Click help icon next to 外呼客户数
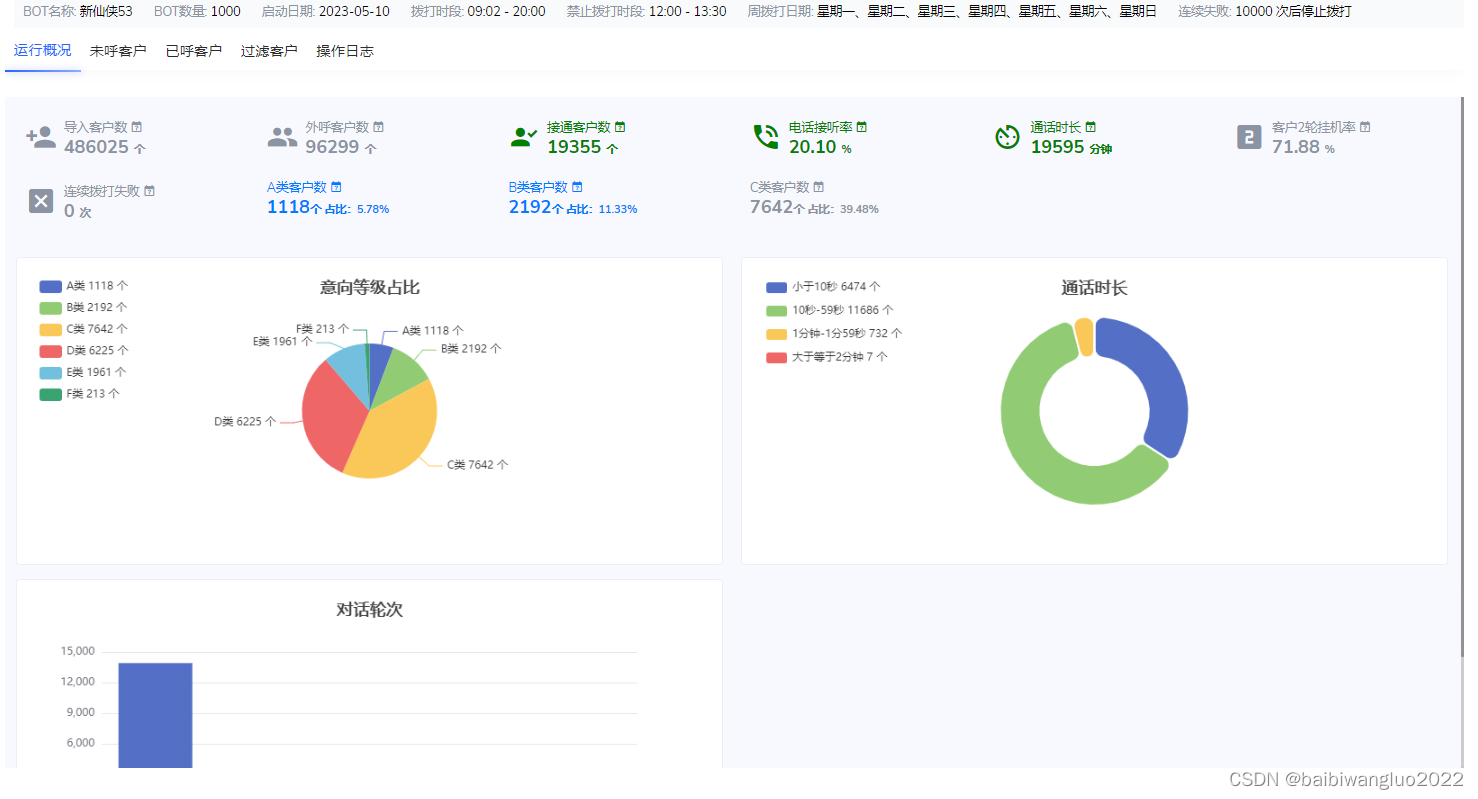The width and height of the screenshot is (1478, 799). pos(379,127)
